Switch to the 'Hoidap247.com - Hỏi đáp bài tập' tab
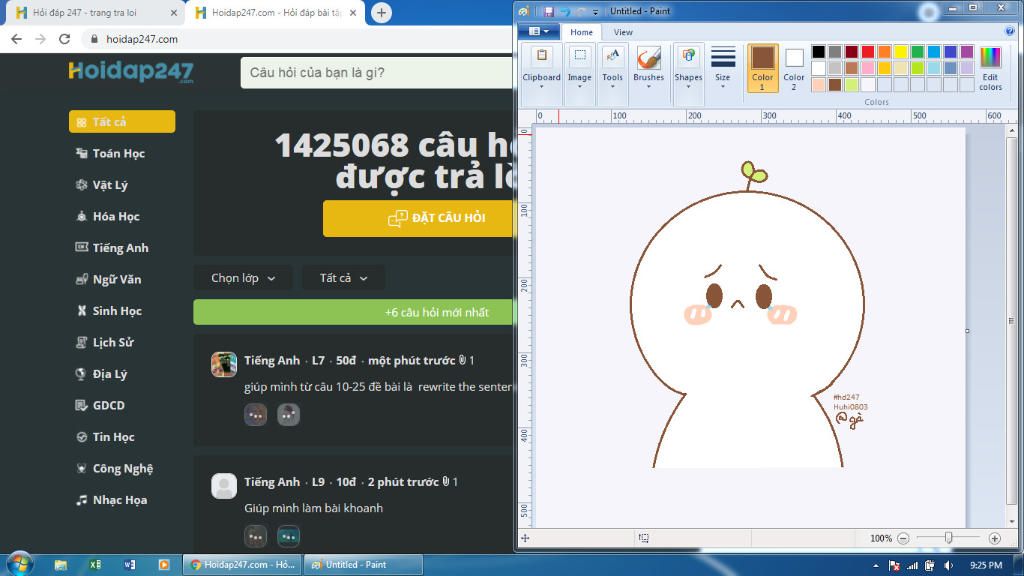This screenshot has width=1024, height=576. [x=276, y=13]
